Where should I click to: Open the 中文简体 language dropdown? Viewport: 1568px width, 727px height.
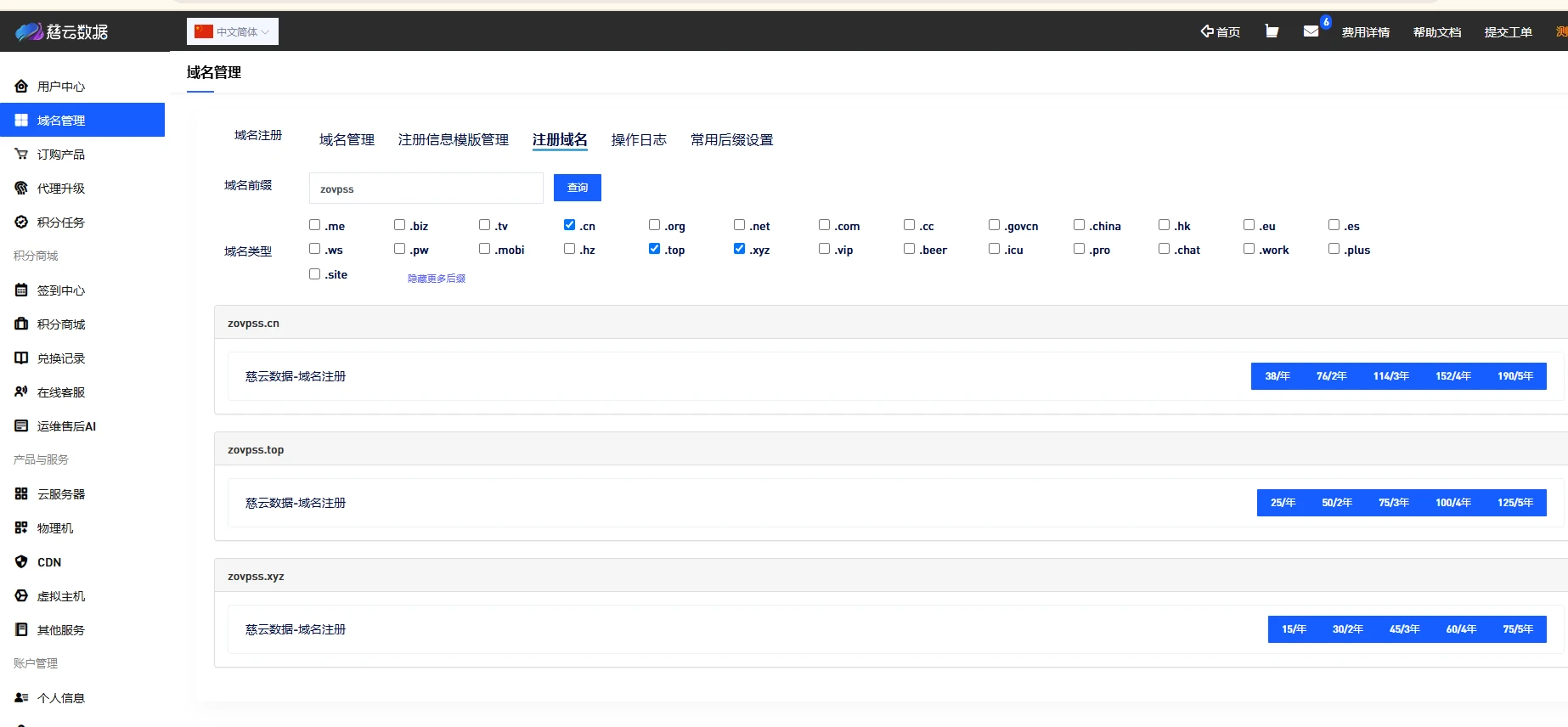tap(233, 31)
